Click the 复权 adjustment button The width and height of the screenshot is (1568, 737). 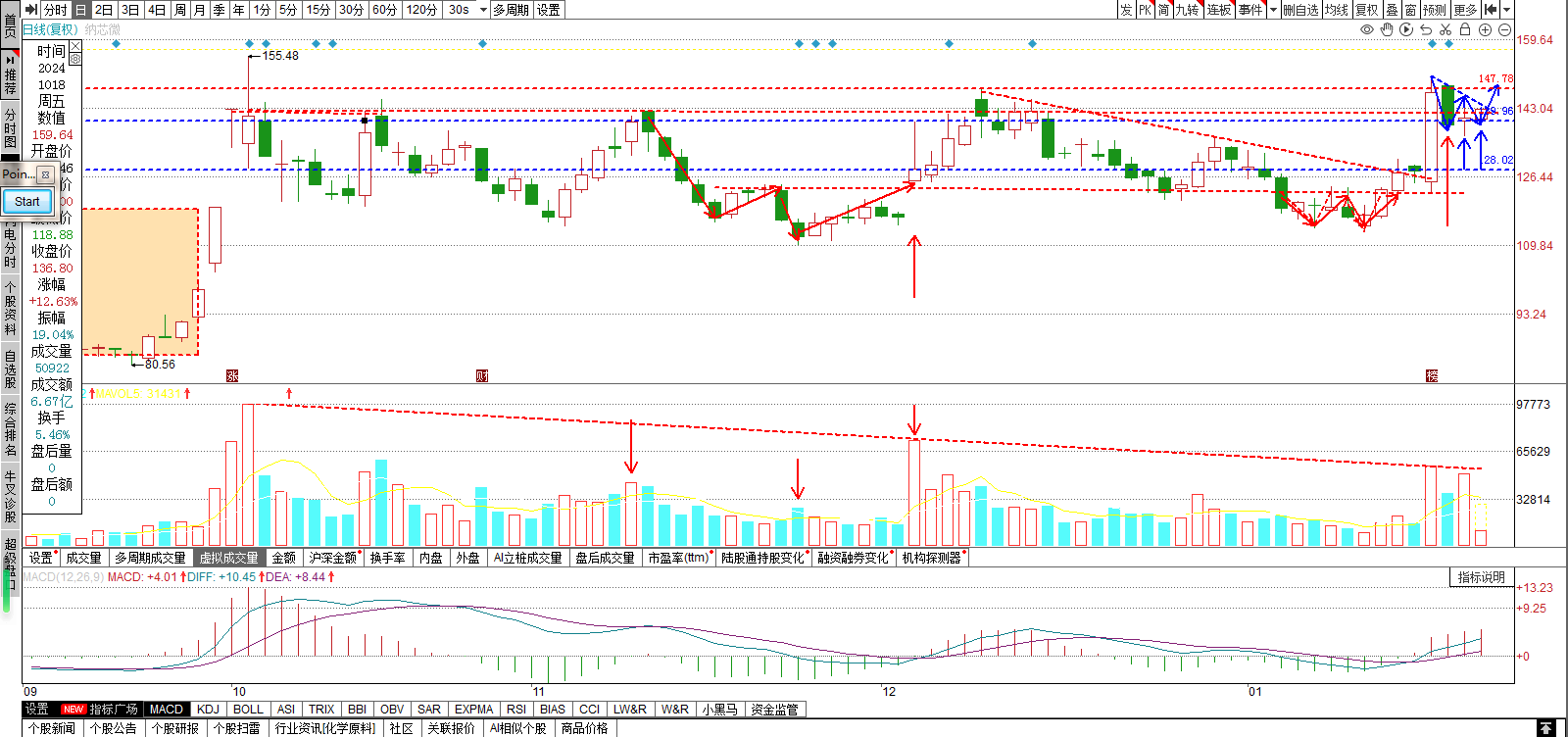(1367, 9)
